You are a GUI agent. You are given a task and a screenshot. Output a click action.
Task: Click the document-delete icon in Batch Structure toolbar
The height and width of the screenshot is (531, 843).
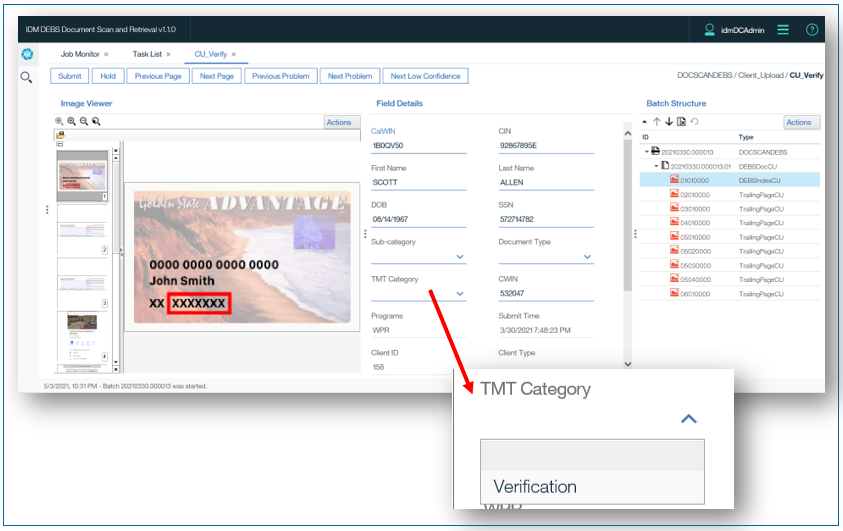[x=681, y=122]
